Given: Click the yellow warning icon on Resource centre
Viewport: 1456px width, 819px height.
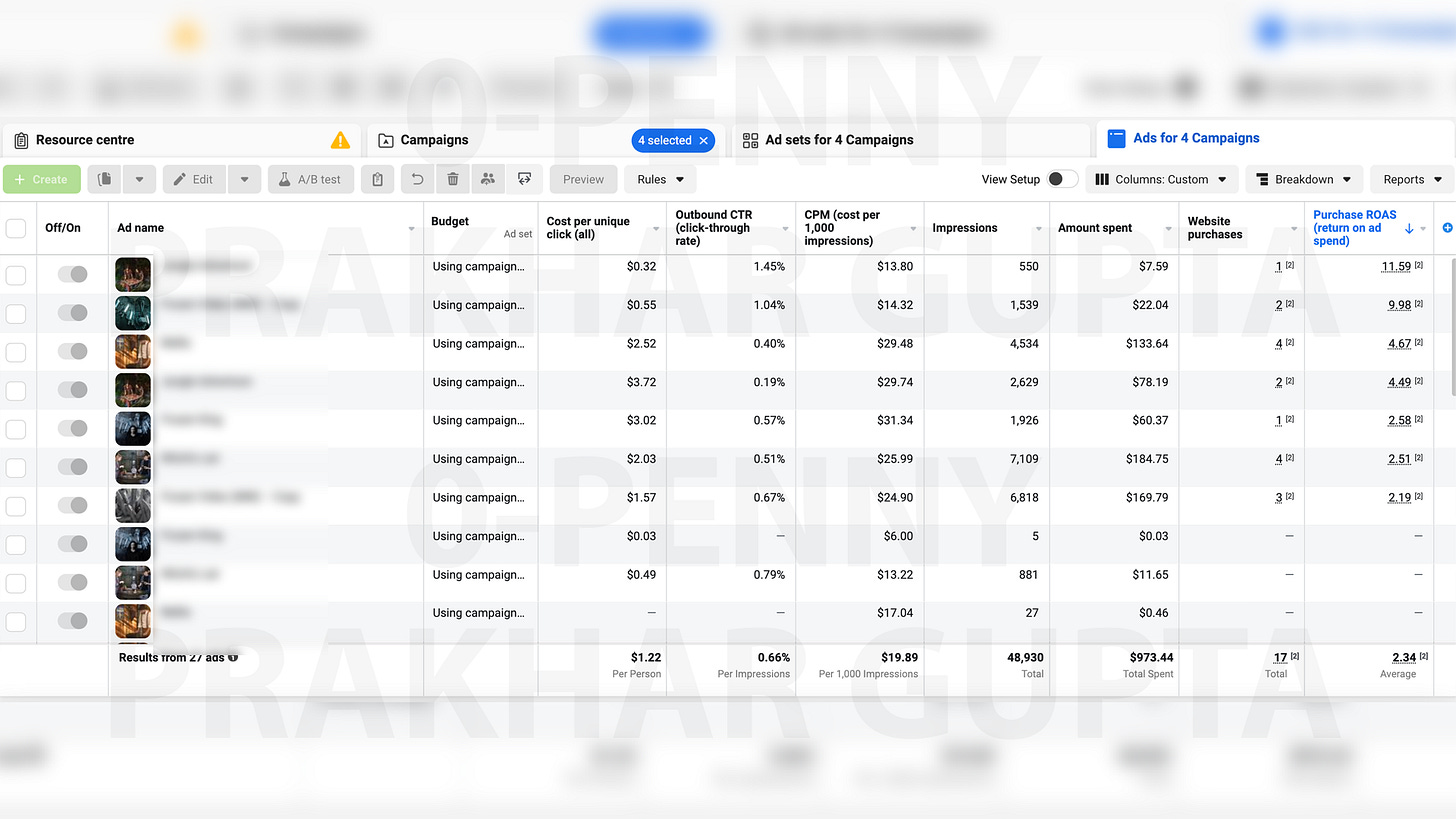Looking at the screenshot, I should click(340, 140).
